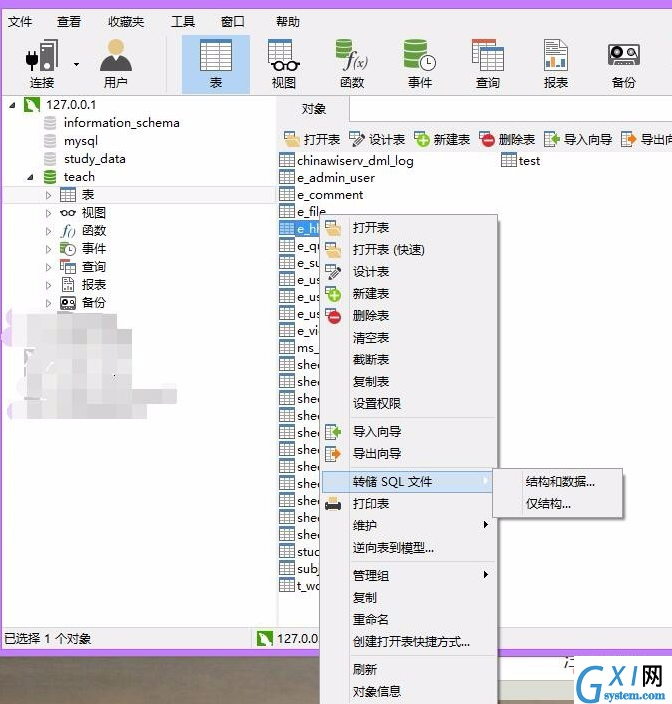
Task: Choose 设置权限 in the context menu
Action: coord(409,404)
